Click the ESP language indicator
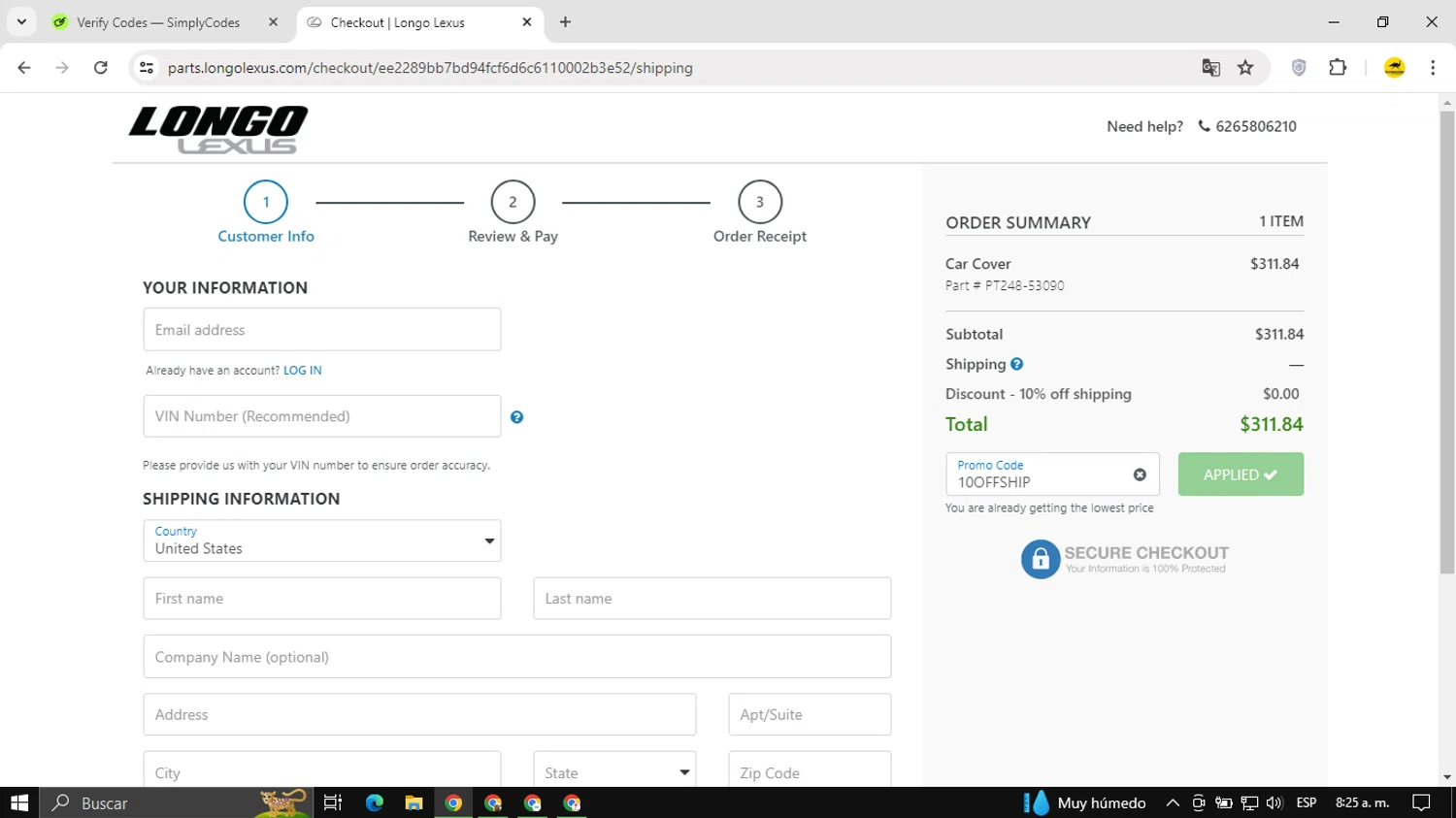This screenshot has width=1456, height=818. click(1307, 802)
